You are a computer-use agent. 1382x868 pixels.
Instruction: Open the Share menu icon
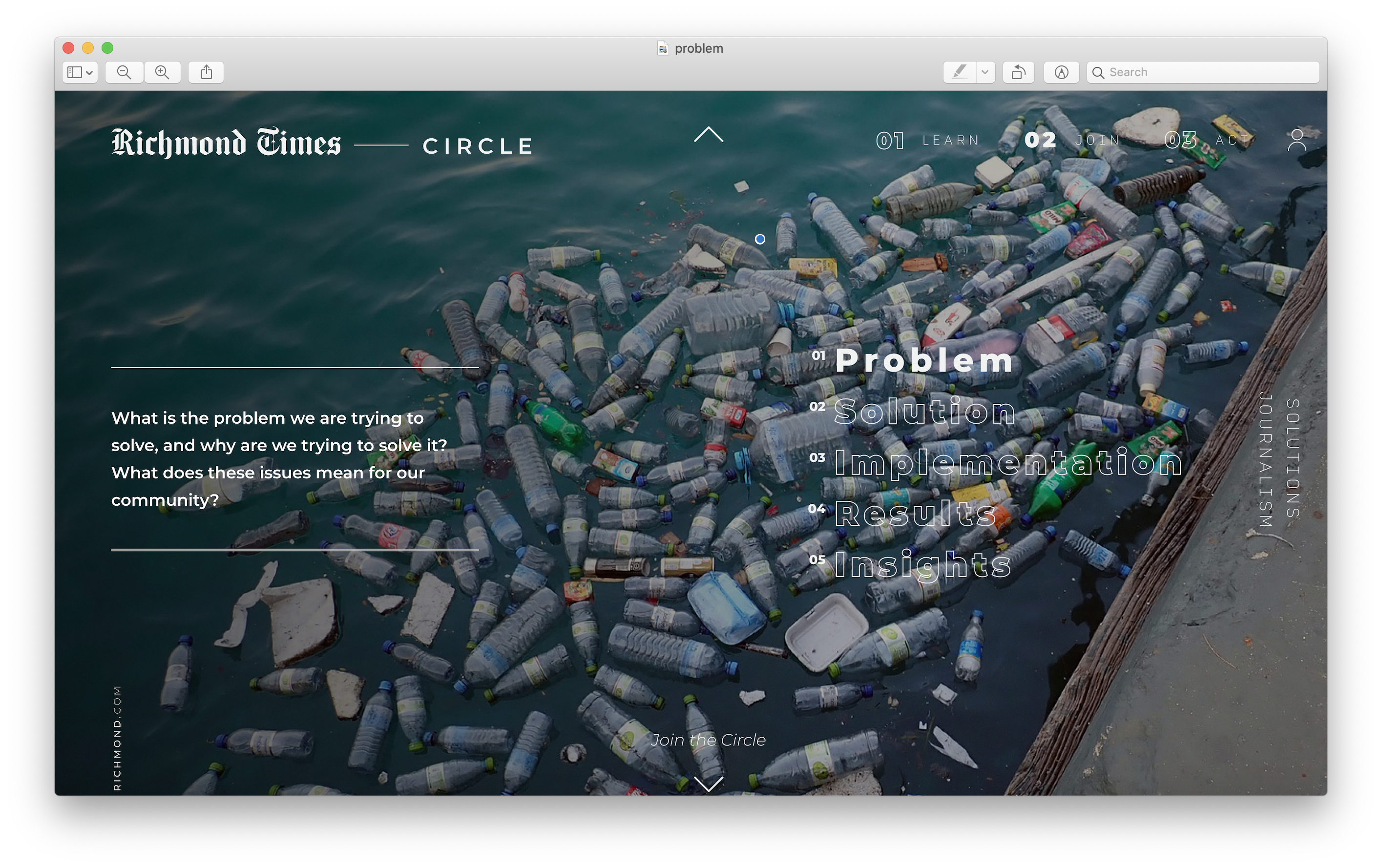[x=206, y=72]
